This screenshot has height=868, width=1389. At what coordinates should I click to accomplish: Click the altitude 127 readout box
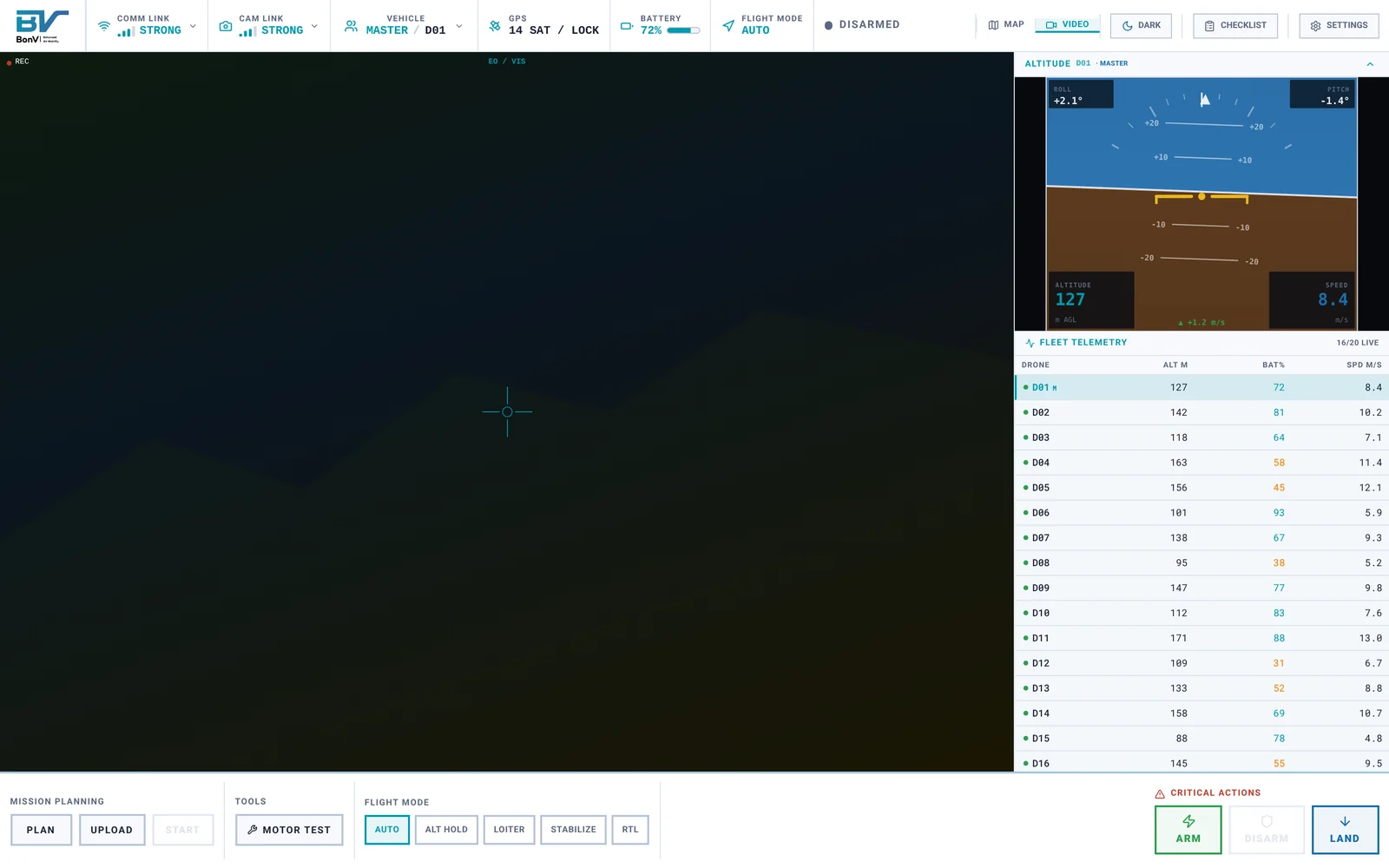[x=1091, y=300]
